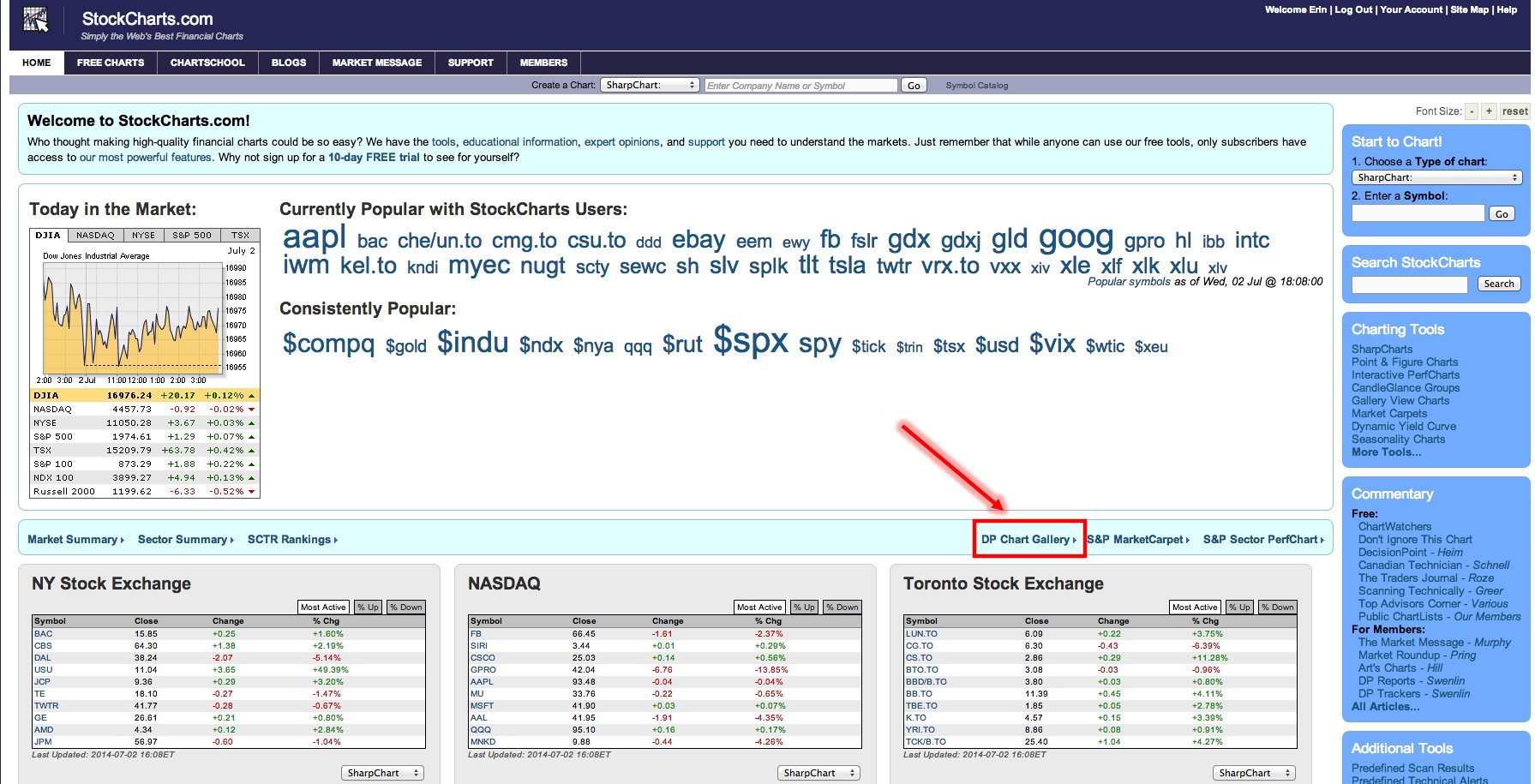
Task: Open All Articles link
Action: pyautogui.click(x=1385, y=707)
